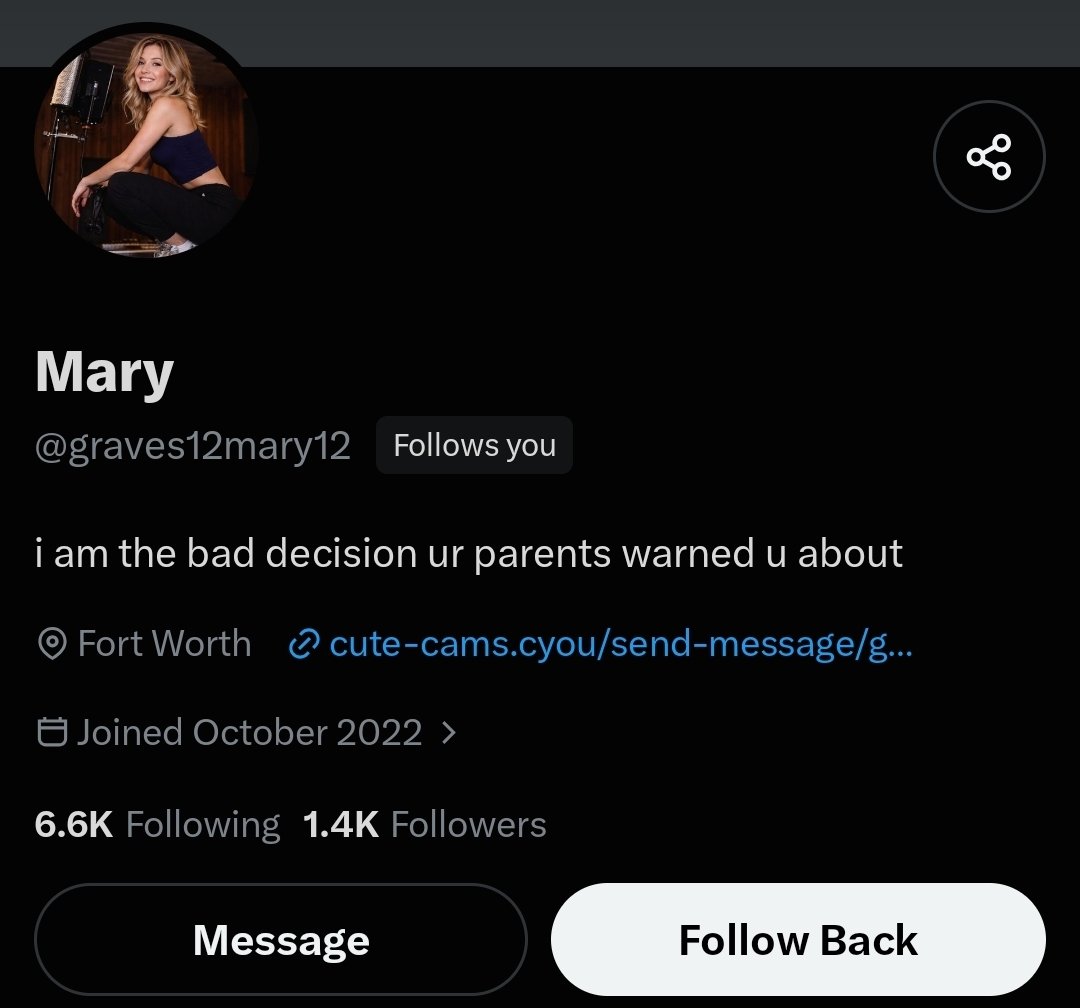1080x1008 pixels.
Task: Click the 6.6K following count
Action: pyautogui.click(x=74, y=824)
